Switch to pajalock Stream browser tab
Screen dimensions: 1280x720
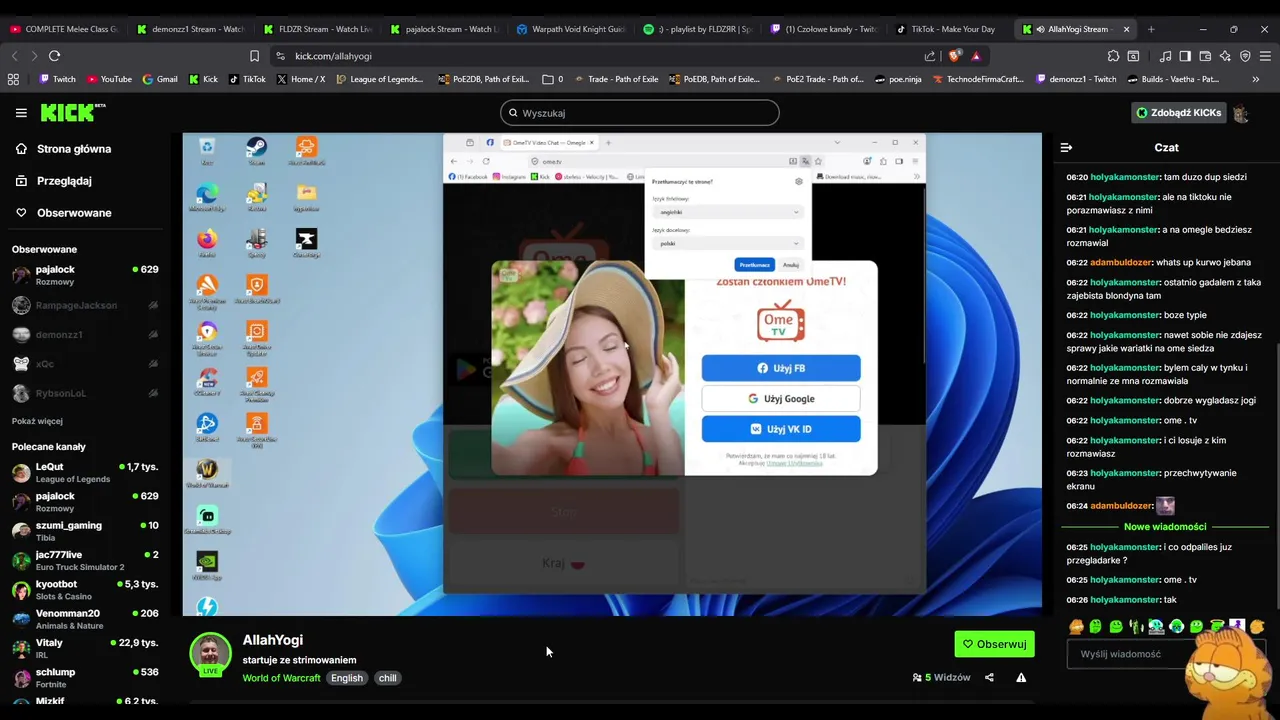coord(444,29)
